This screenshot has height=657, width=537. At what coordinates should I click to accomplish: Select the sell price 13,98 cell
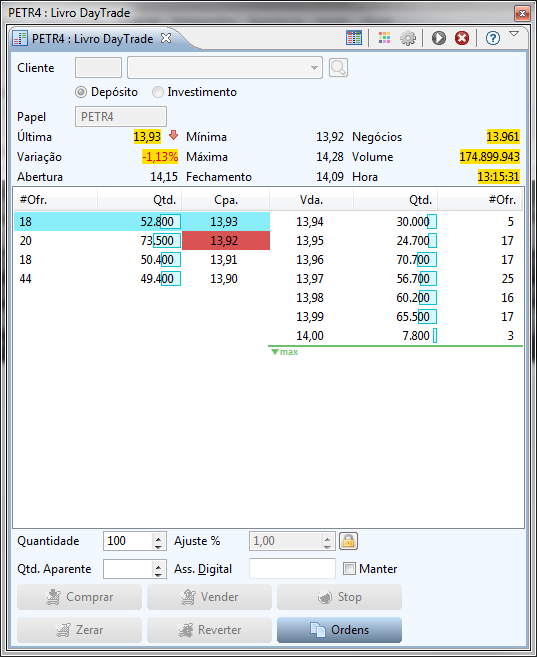tap(311, 297)
